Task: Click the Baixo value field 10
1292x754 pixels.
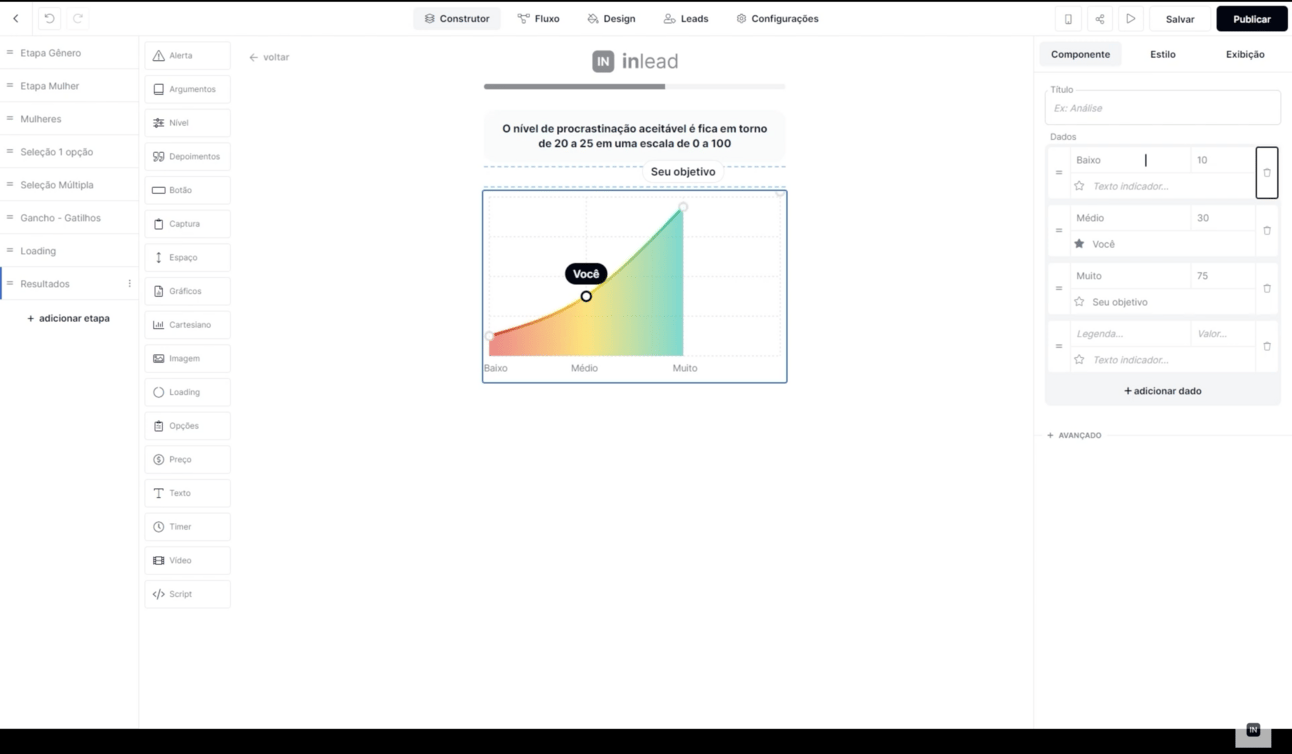Action: (1222, 160)
